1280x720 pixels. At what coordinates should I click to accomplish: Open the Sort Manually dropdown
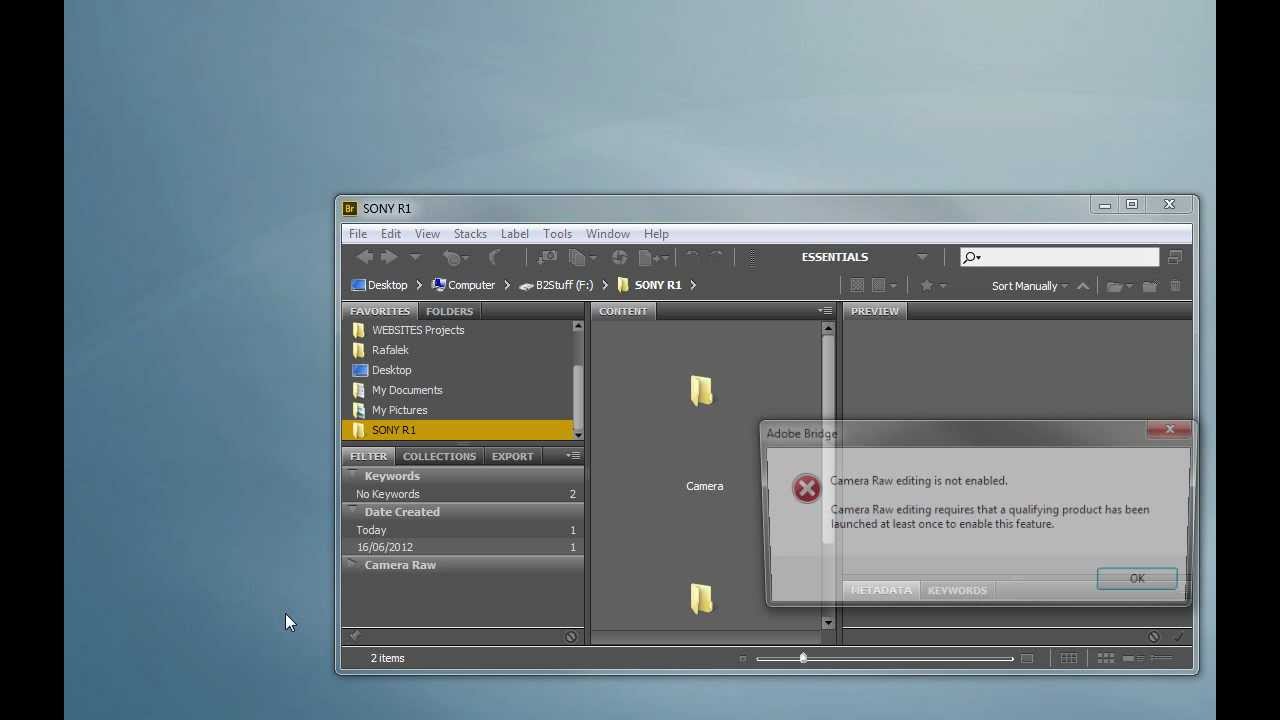(x=1029, y=286)
